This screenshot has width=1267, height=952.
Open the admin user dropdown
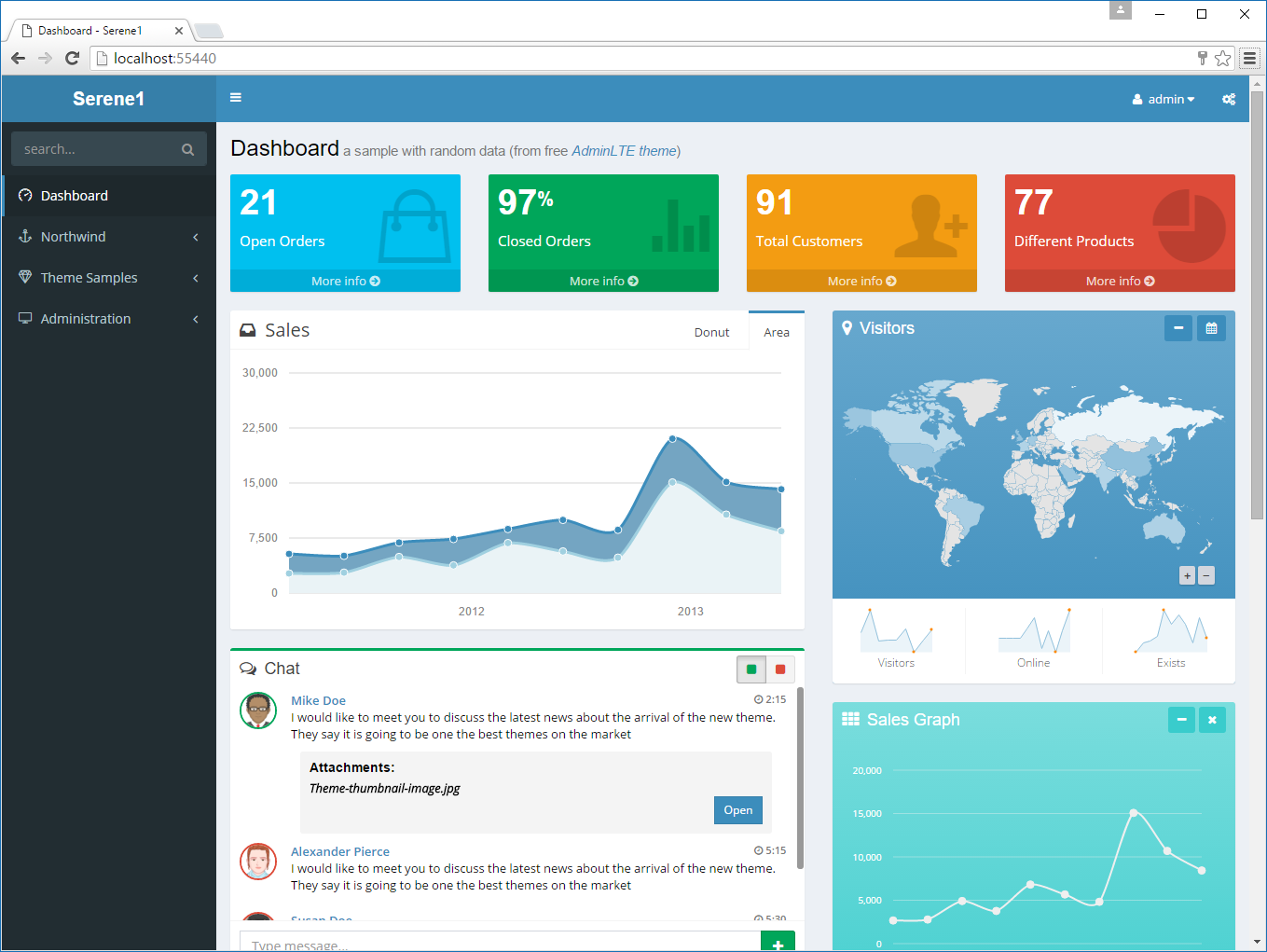[x=1164, y=99]
